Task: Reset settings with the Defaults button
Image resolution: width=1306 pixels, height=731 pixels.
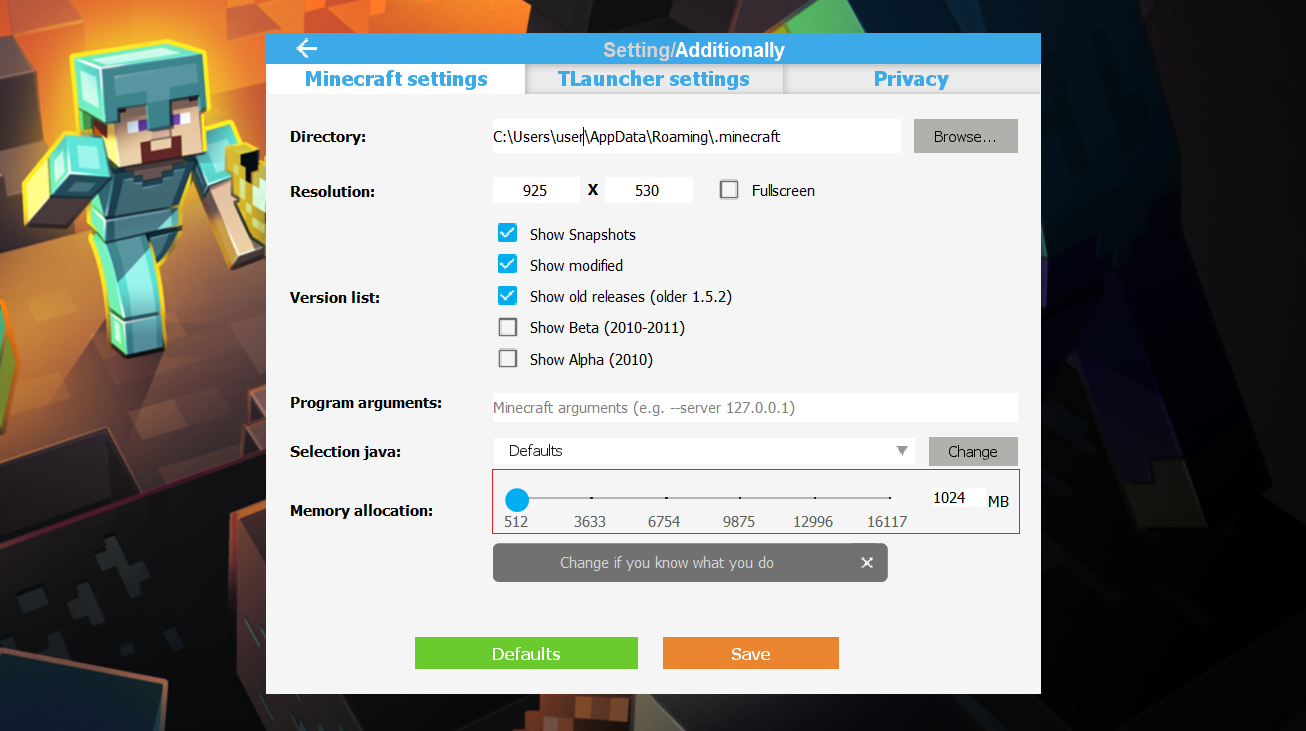Action: [526, 653]
